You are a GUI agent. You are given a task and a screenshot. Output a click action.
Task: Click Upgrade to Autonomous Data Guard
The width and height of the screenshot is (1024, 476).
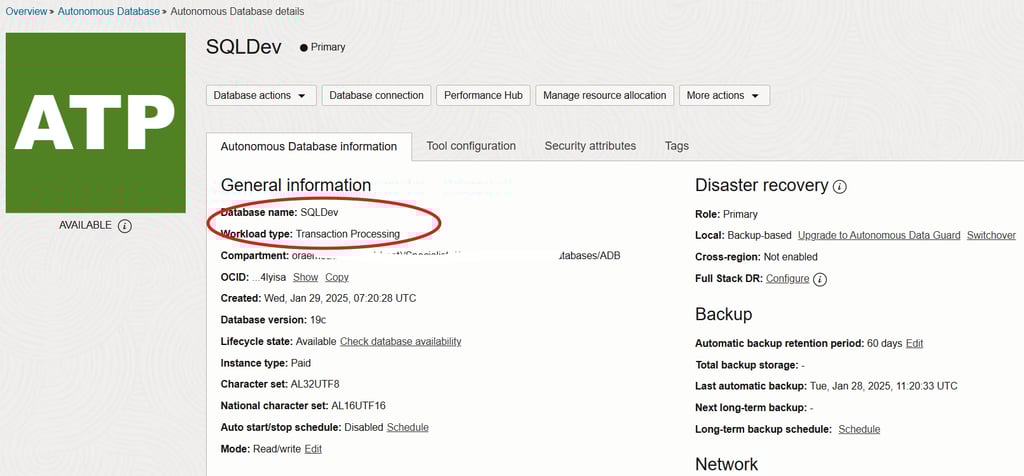tap(879, 235)
